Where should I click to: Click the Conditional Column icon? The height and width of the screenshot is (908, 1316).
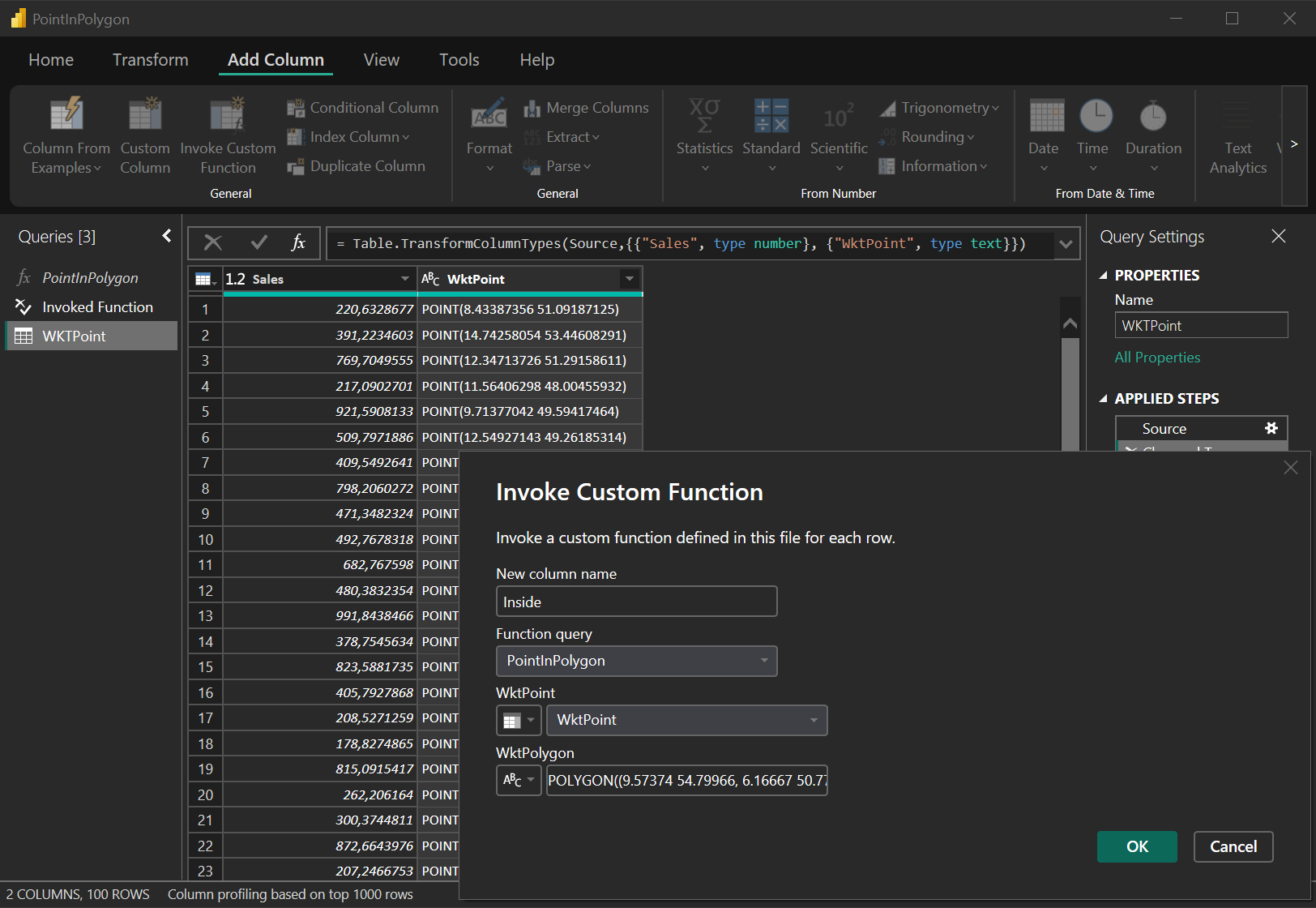click(x=296, y=108)
